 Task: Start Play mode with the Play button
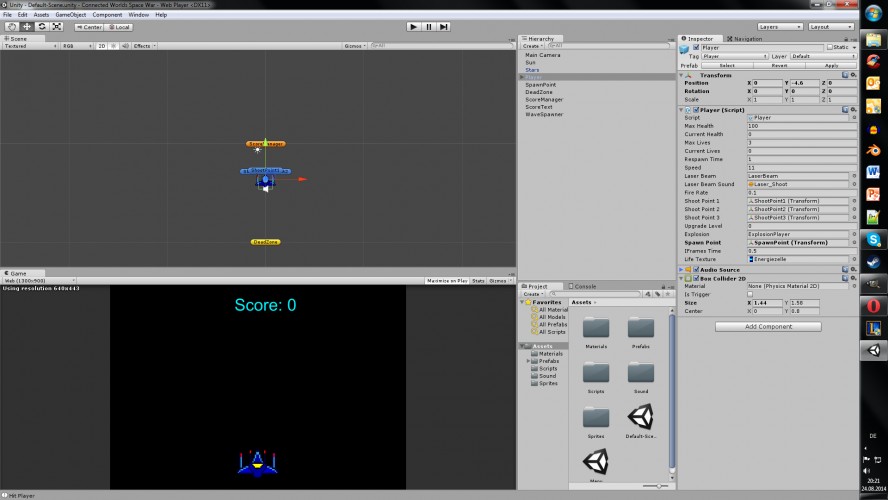click(x=413, y=27)
